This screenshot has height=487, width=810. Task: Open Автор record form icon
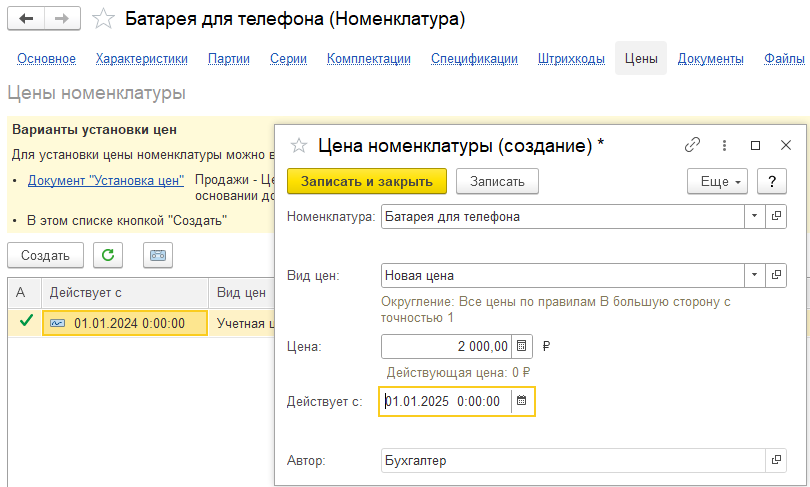tap(775, 460)
